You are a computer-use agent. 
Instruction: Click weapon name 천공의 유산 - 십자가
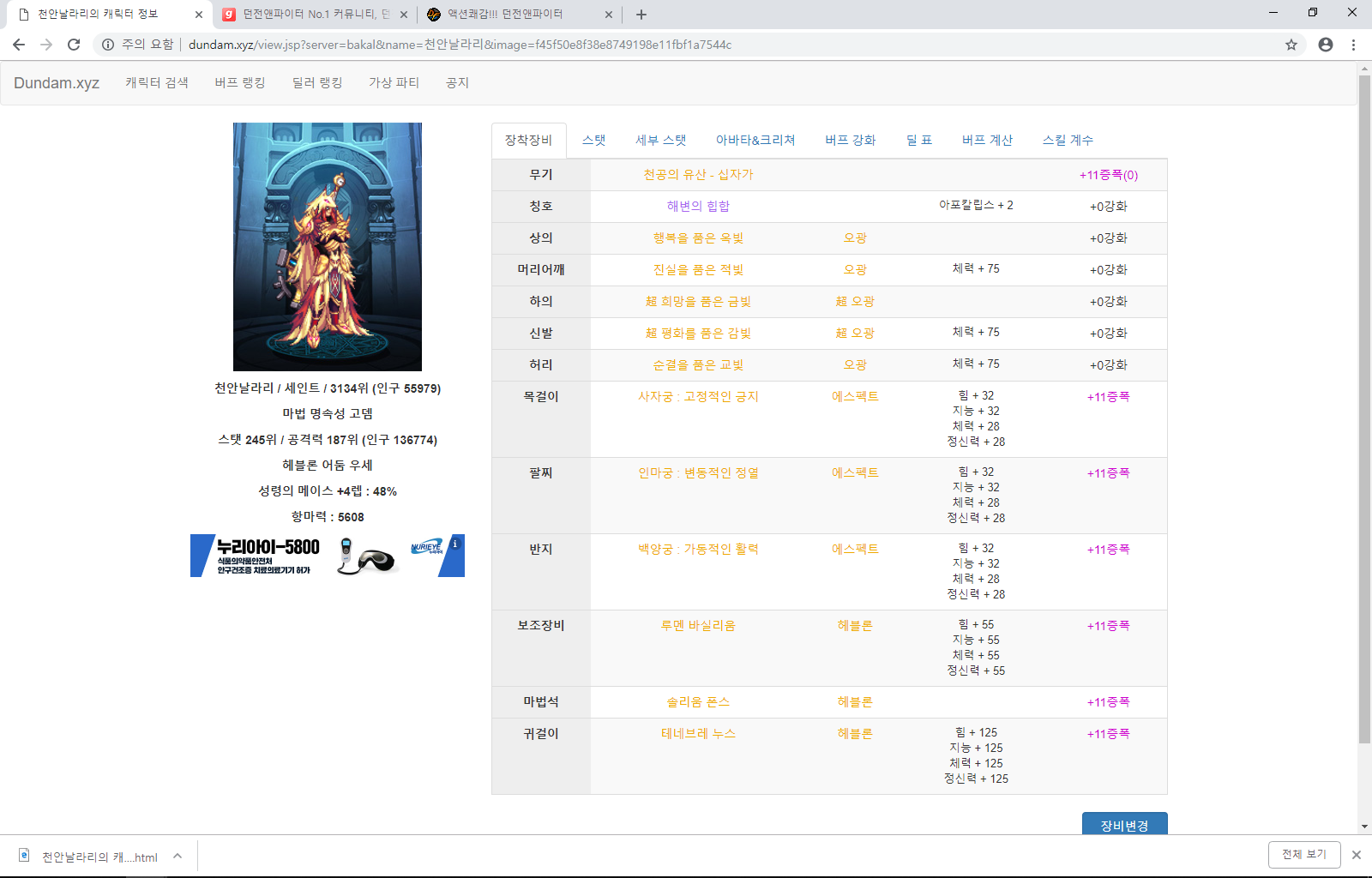tap(699, 175)
